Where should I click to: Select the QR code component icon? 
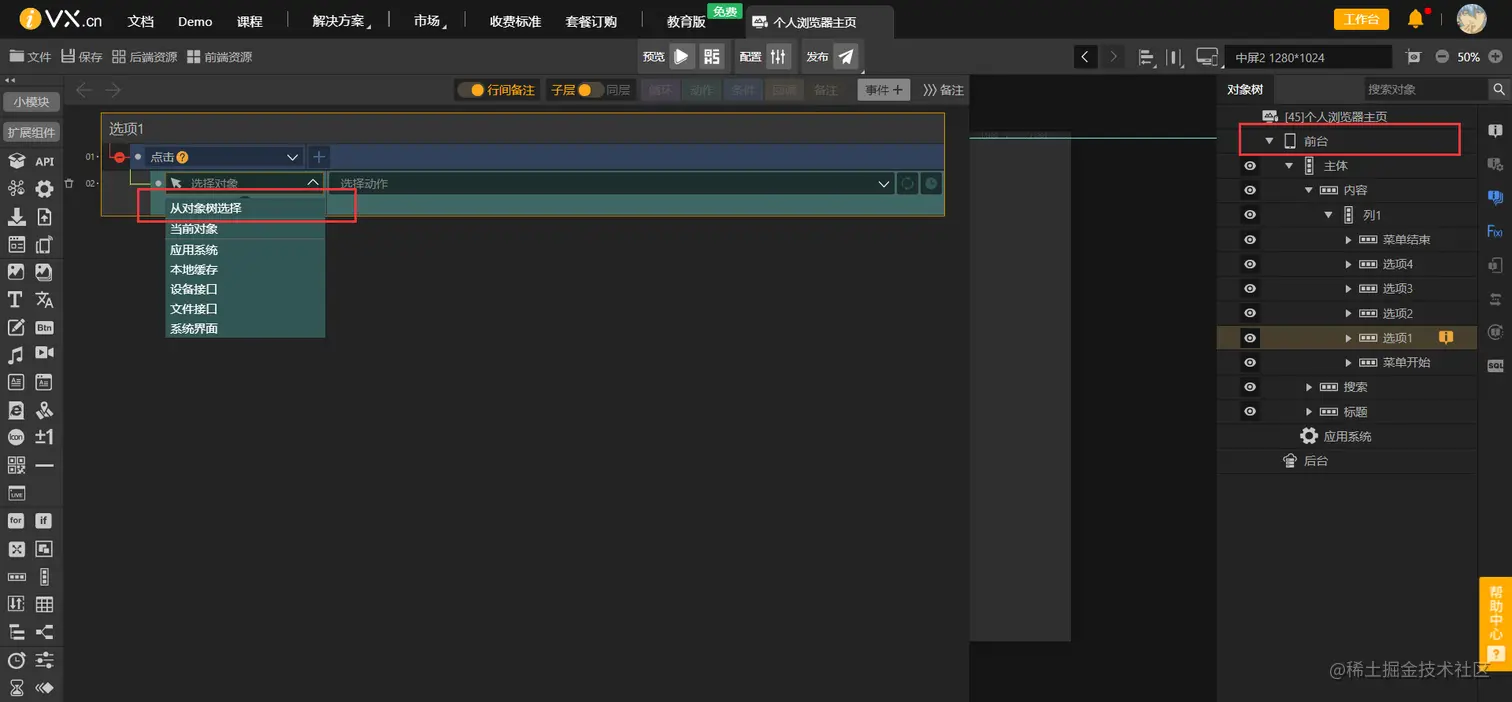click(x=16, y=465)
